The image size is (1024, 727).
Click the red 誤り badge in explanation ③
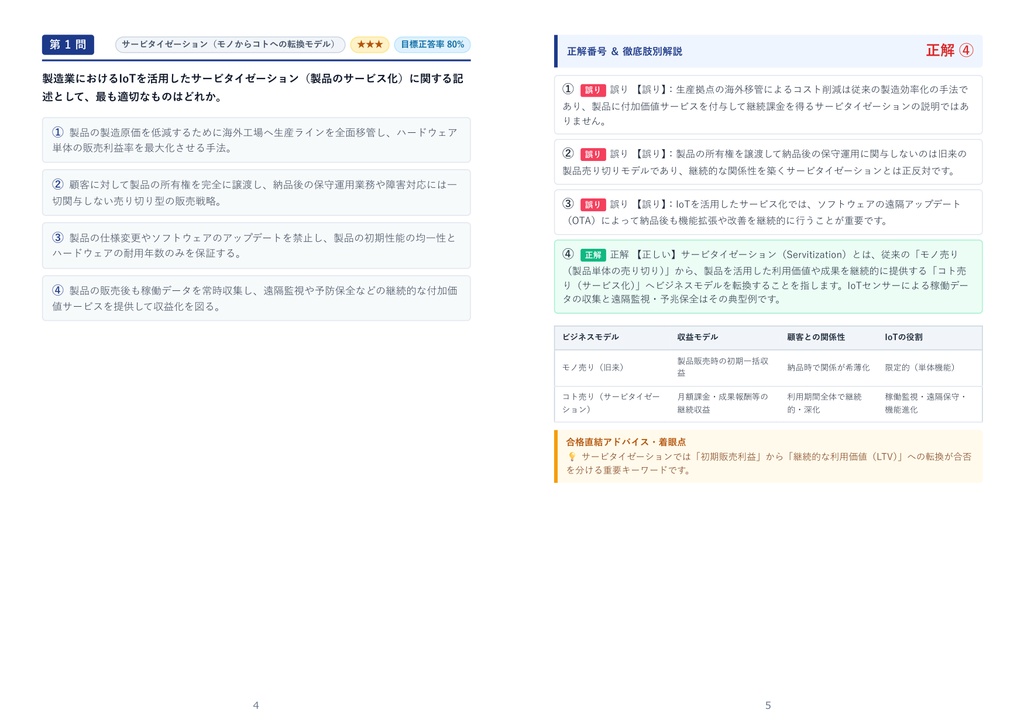click(x=592, y=204)
